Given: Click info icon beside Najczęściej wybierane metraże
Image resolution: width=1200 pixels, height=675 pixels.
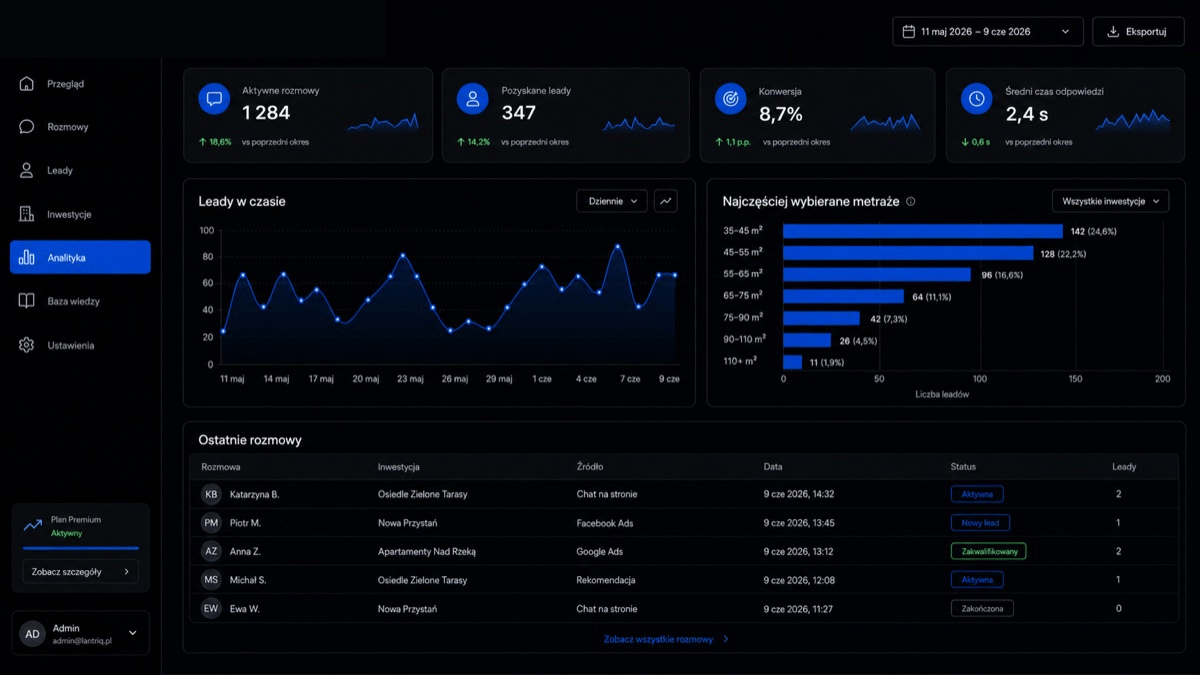Looking at the screenshot, I should pyautogui.click(x=910, y=201).
